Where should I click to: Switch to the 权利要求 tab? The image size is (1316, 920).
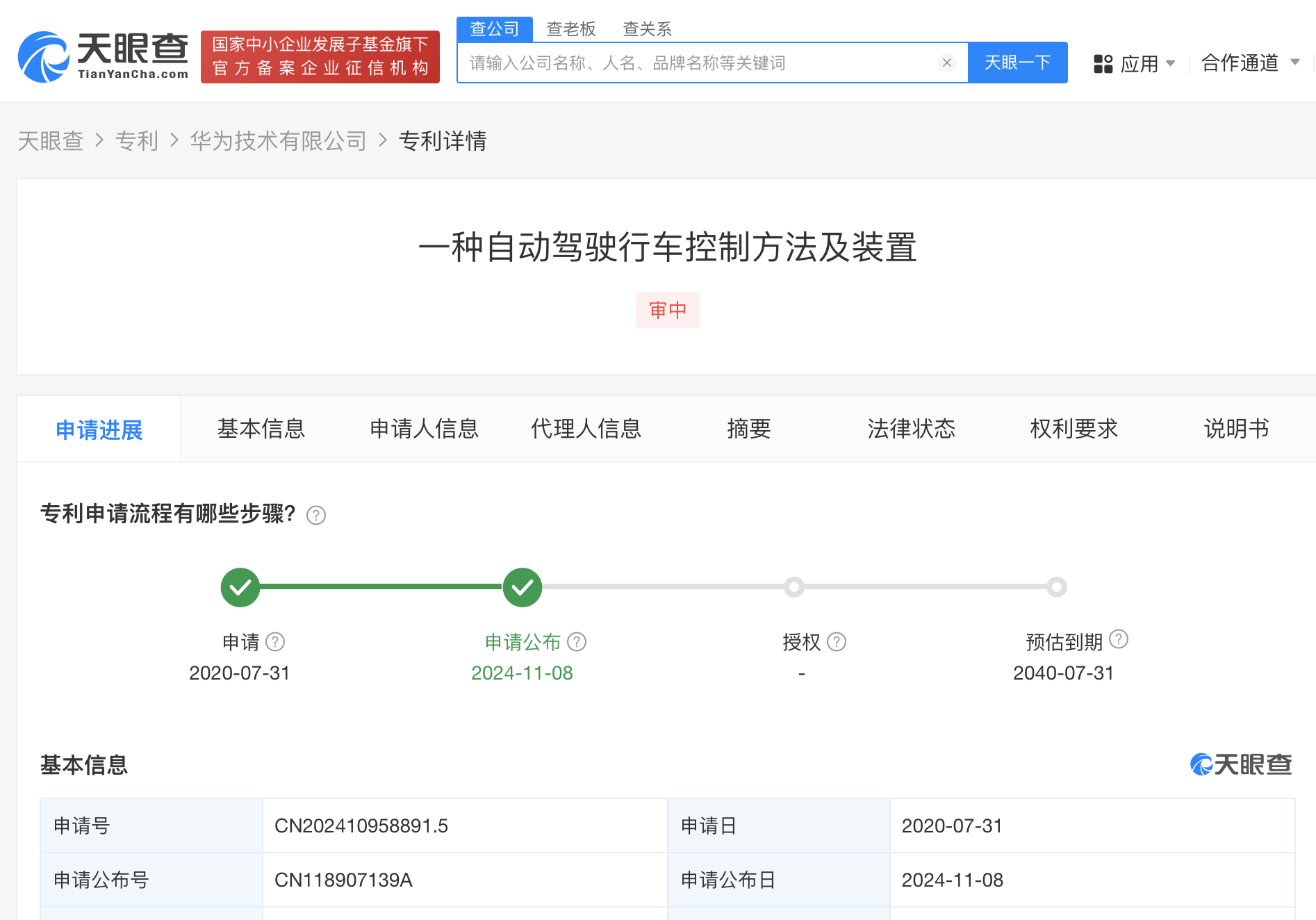(1074, 429)
